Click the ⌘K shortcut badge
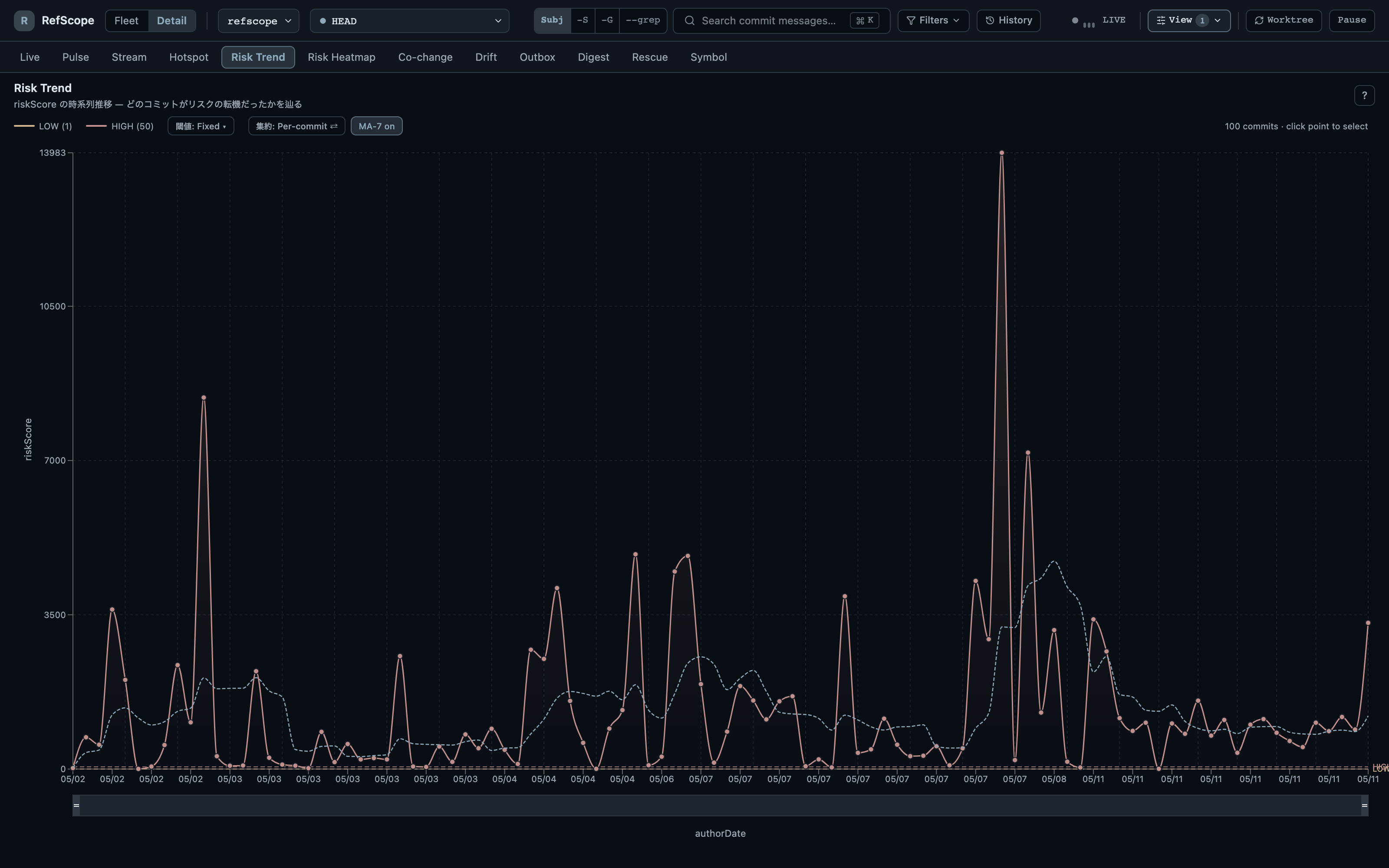The image size is (1389, 868). tap(864, 21)
